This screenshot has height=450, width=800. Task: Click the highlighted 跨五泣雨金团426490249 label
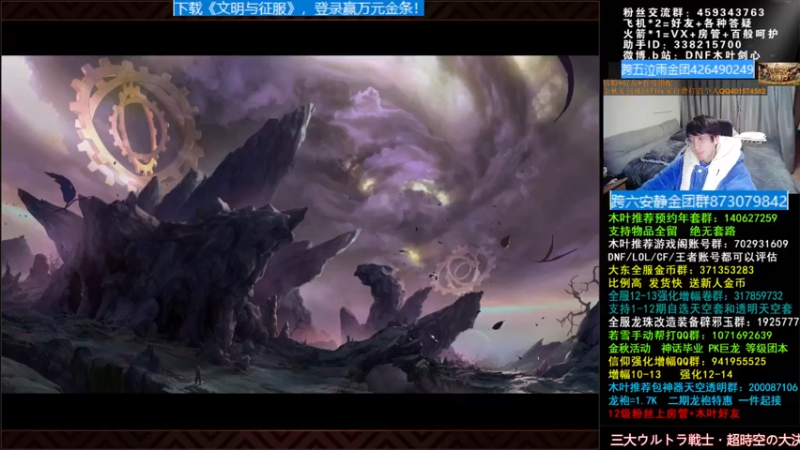click(687, 69)
